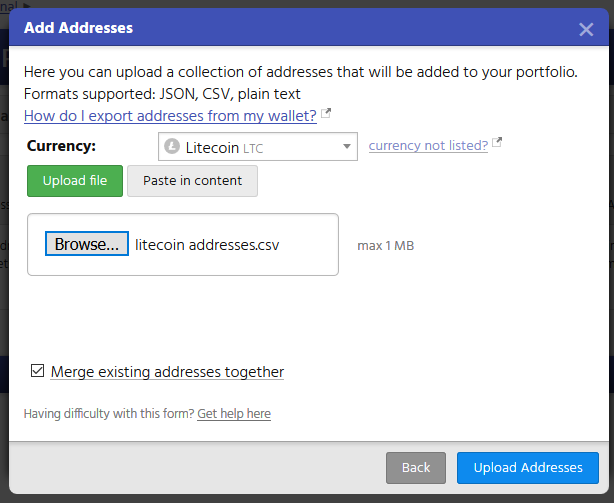Open the wallet export help link

tap(170, 116)
